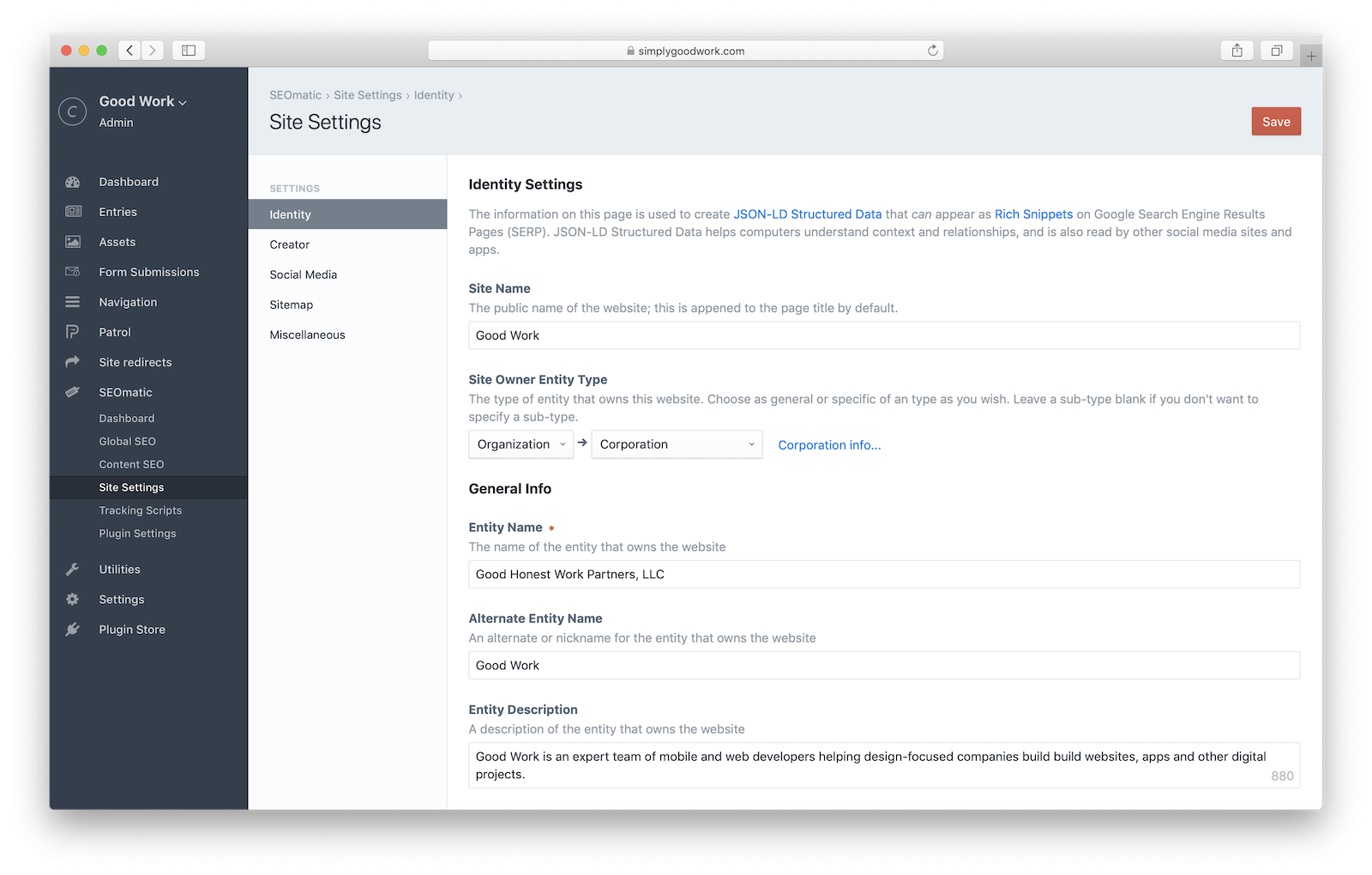
Task: Open the Organization entity type dropdown
Action: [521, 444]
